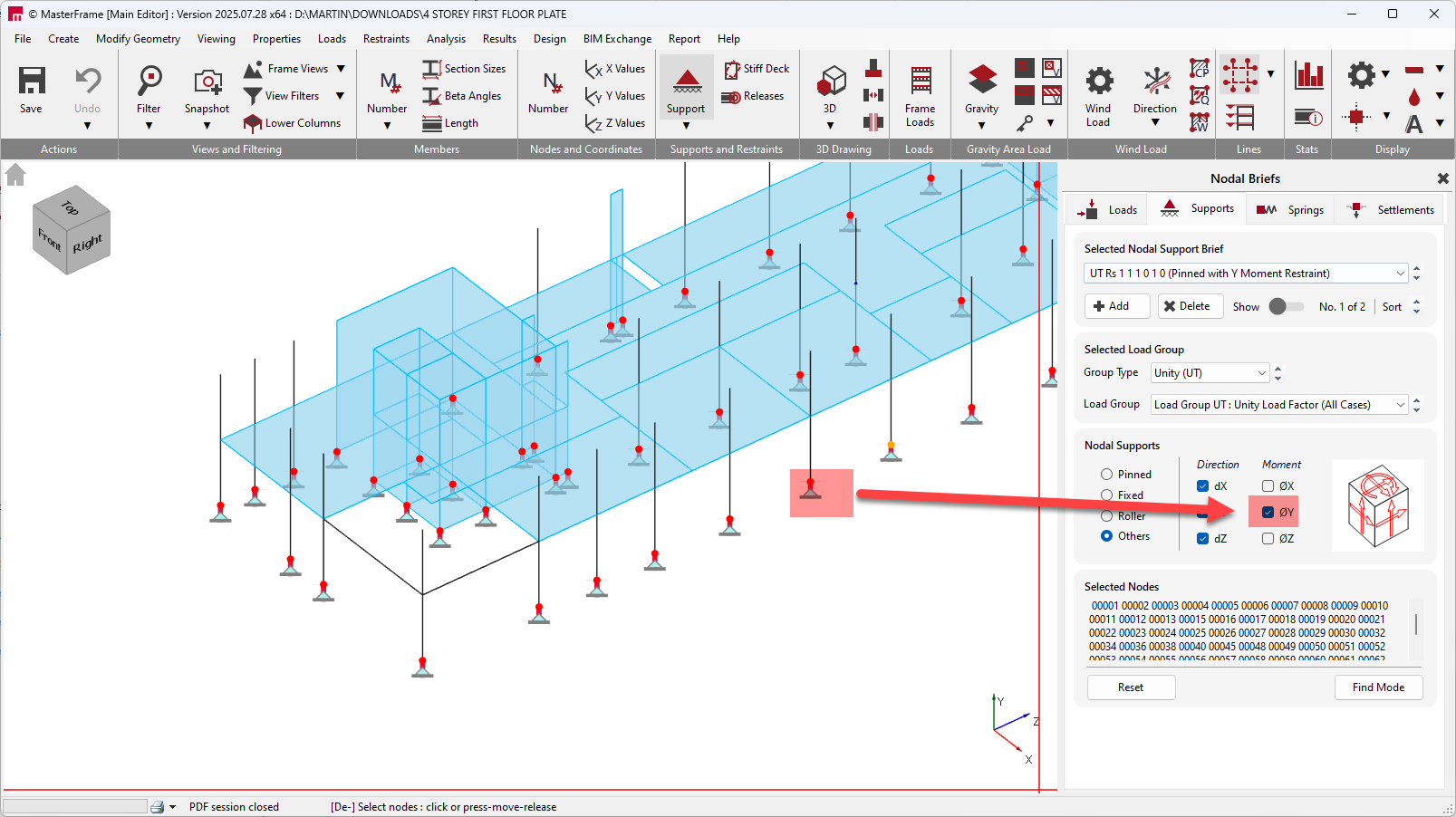Toggle the Show switch
The height and width of the screenshot is (817, 1456).
pos(1285,307)
